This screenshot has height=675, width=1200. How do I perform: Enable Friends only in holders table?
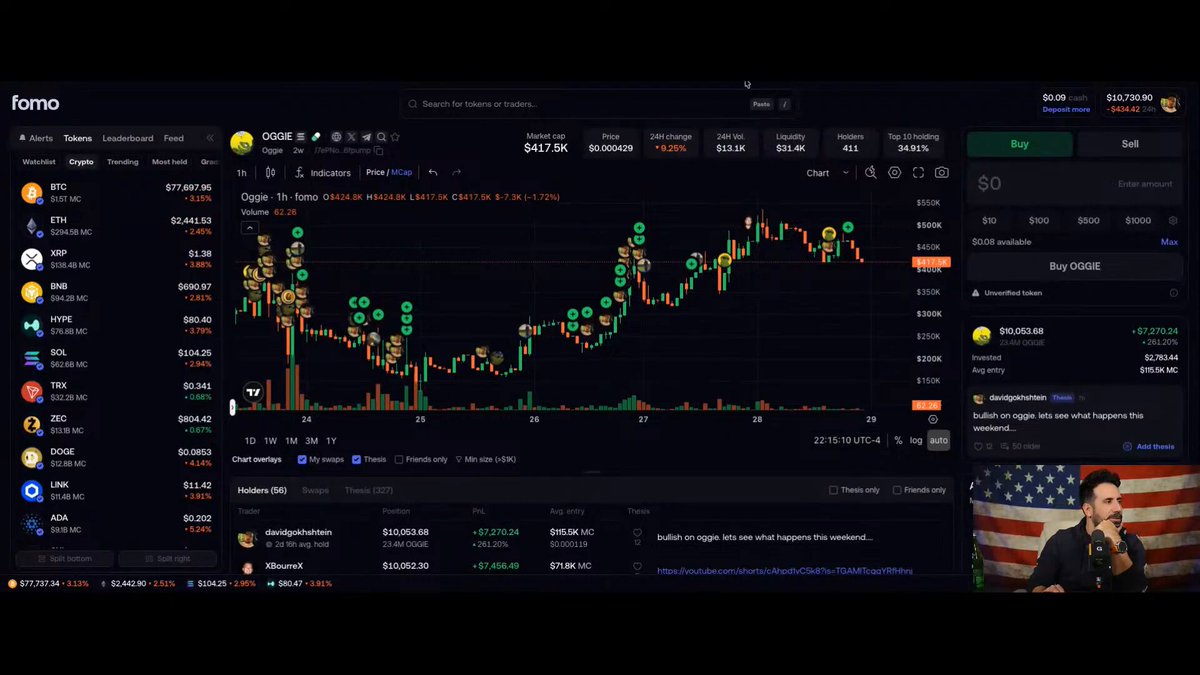896,490
